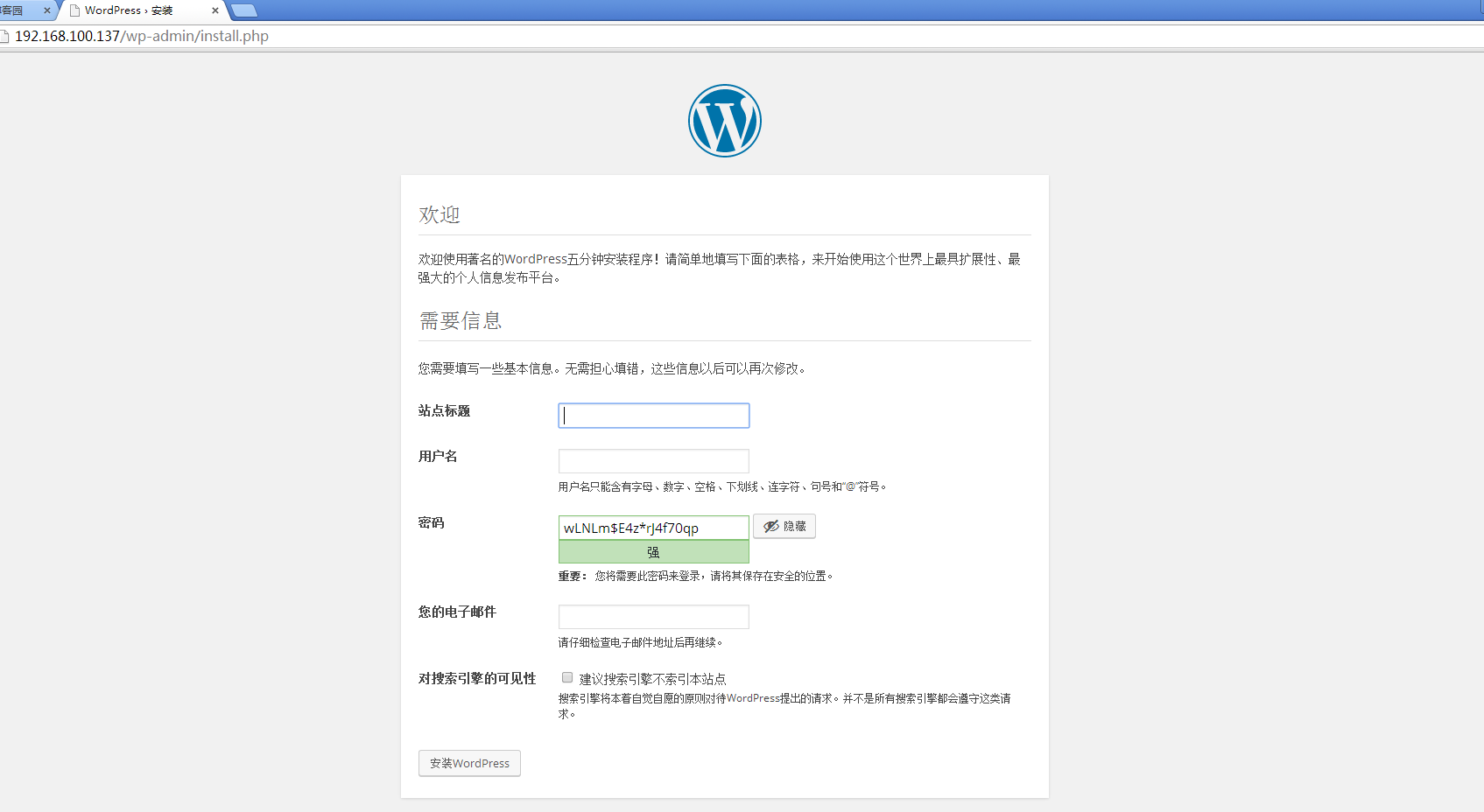1484x812 pixels.
Task: Click the 安装WordPress button
Action: pos(469,763)
